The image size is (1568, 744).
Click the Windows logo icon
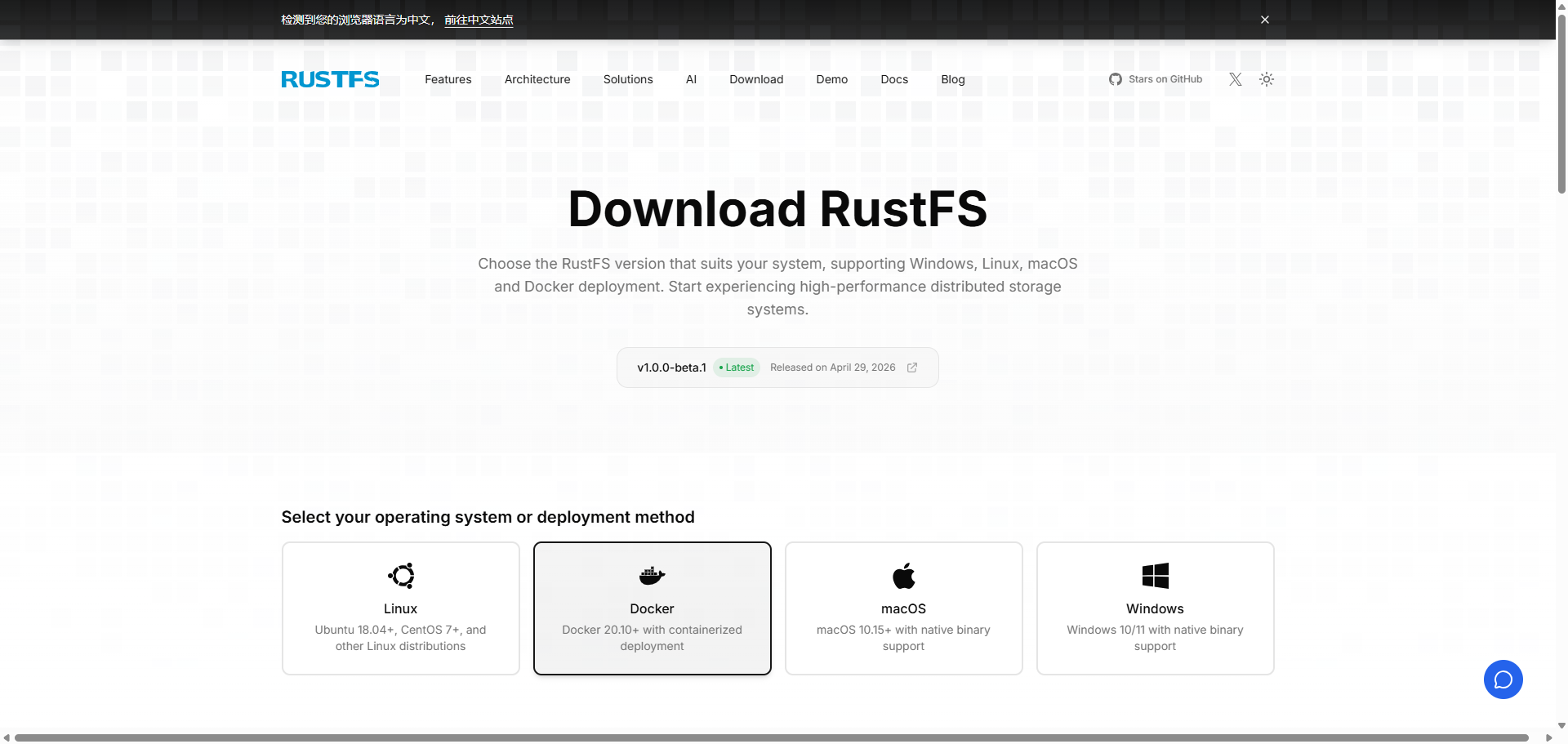[x=1156, y=576]
